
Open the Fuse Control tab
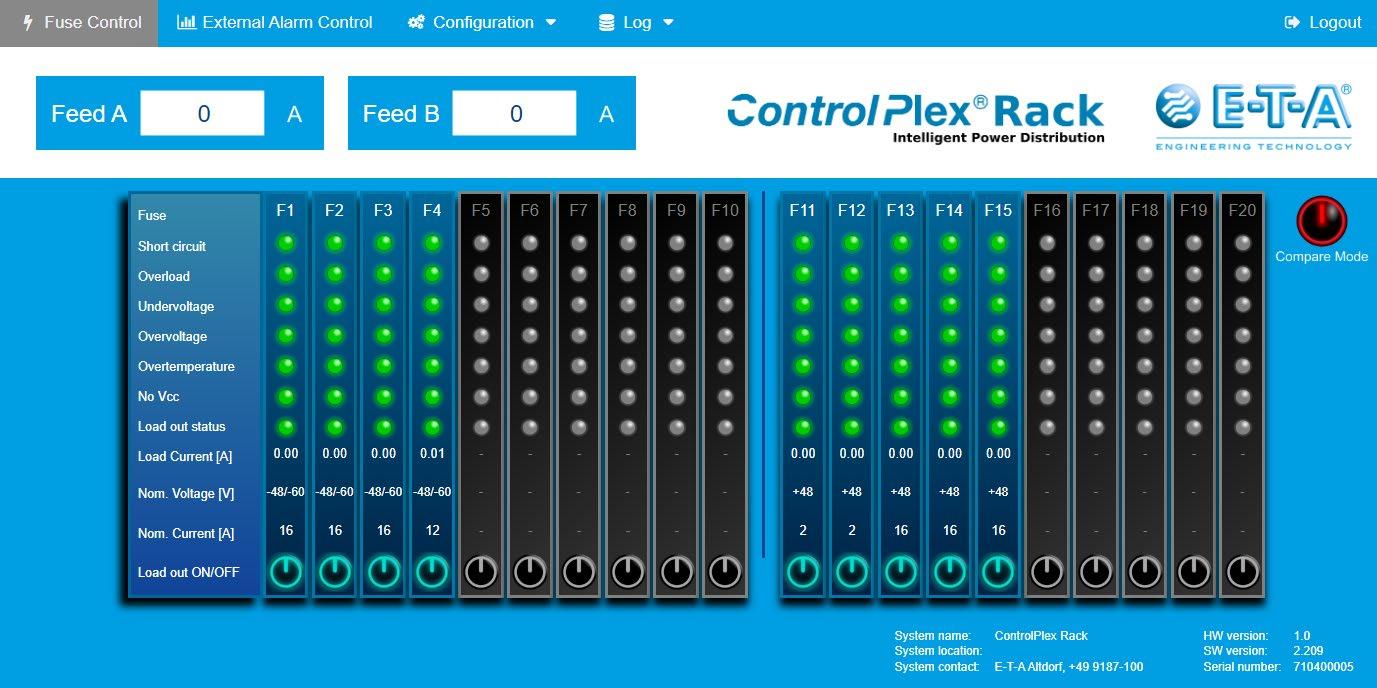79,23
